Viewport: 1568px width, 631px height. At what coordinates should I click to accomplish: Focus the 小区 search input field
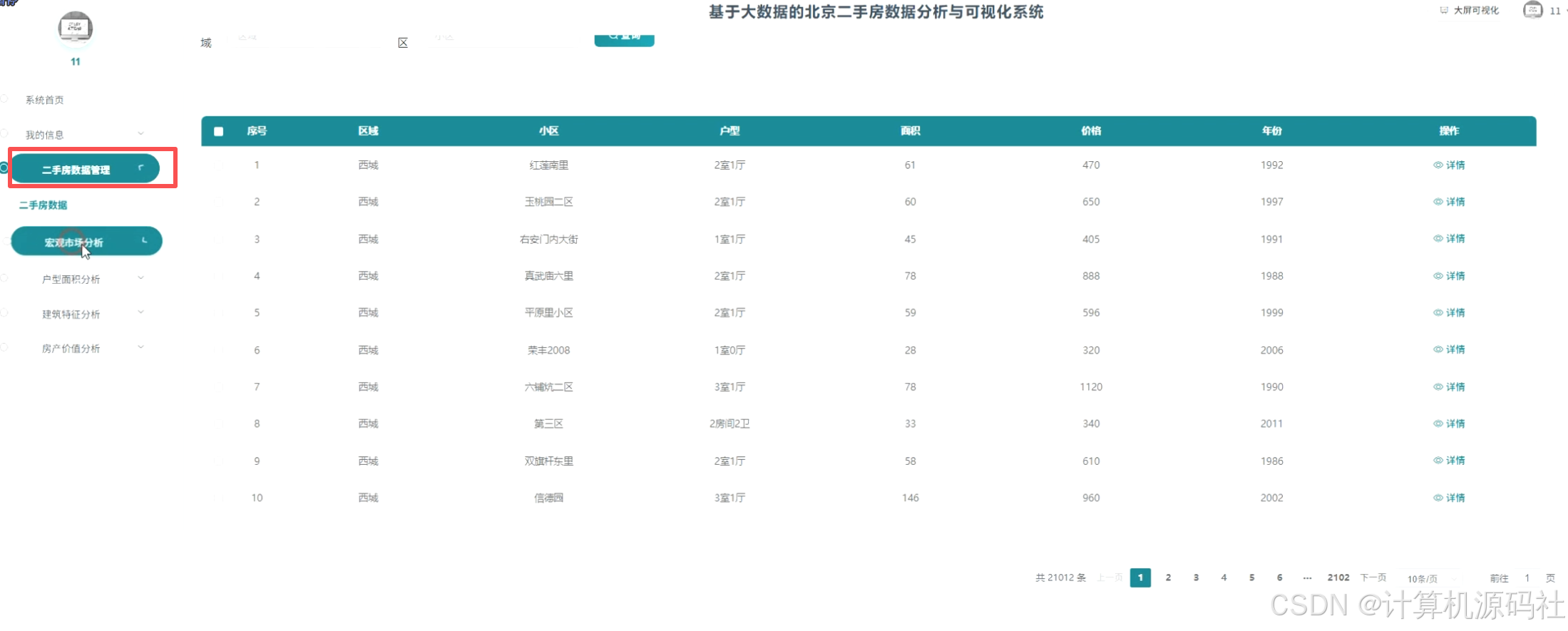[506, 39]
